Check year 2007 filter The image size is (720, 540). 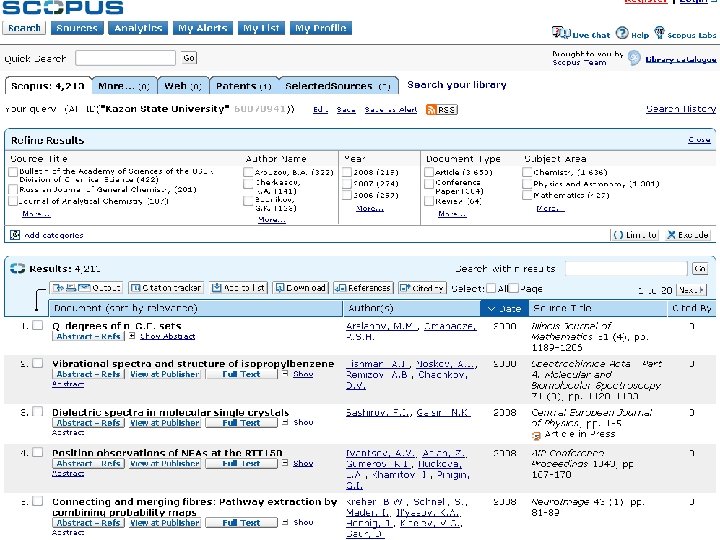pos(347,184)
